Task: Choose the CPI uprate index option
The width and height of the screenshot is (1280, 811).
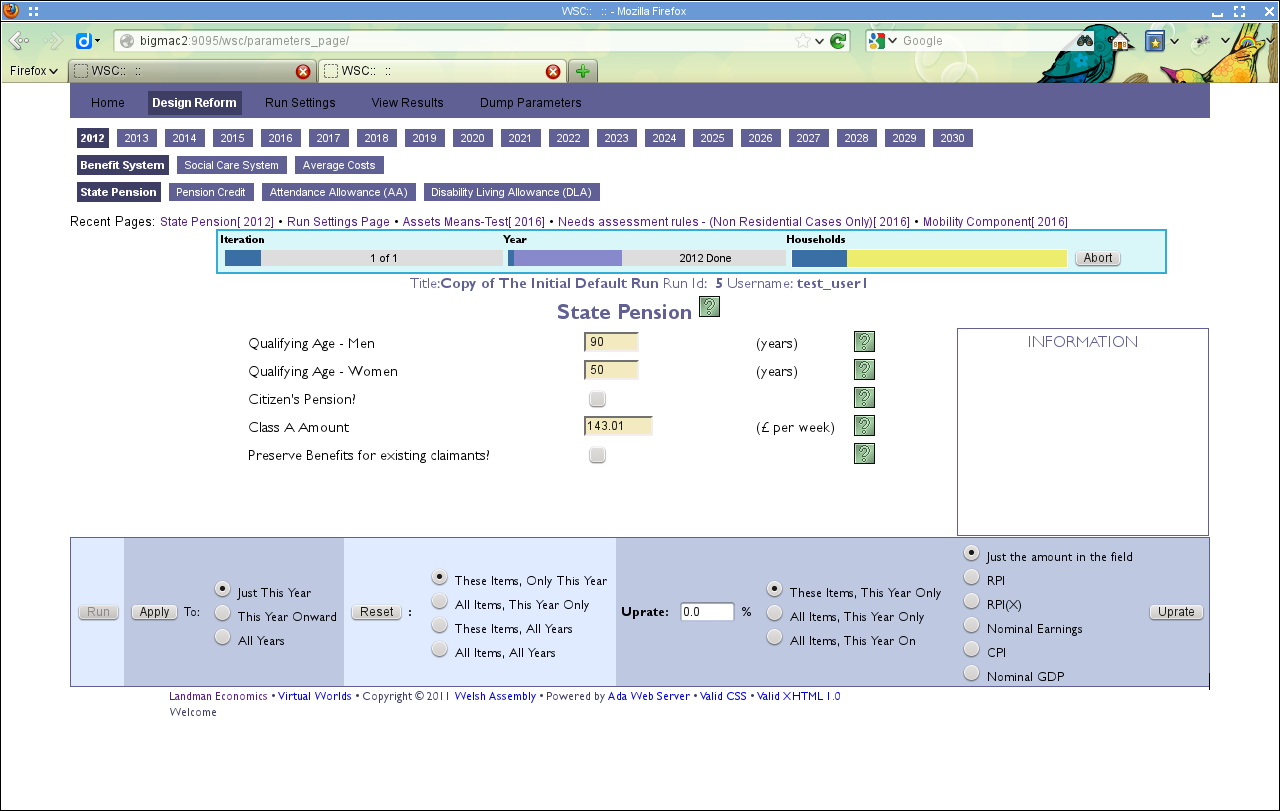Action: coord(971,650)
